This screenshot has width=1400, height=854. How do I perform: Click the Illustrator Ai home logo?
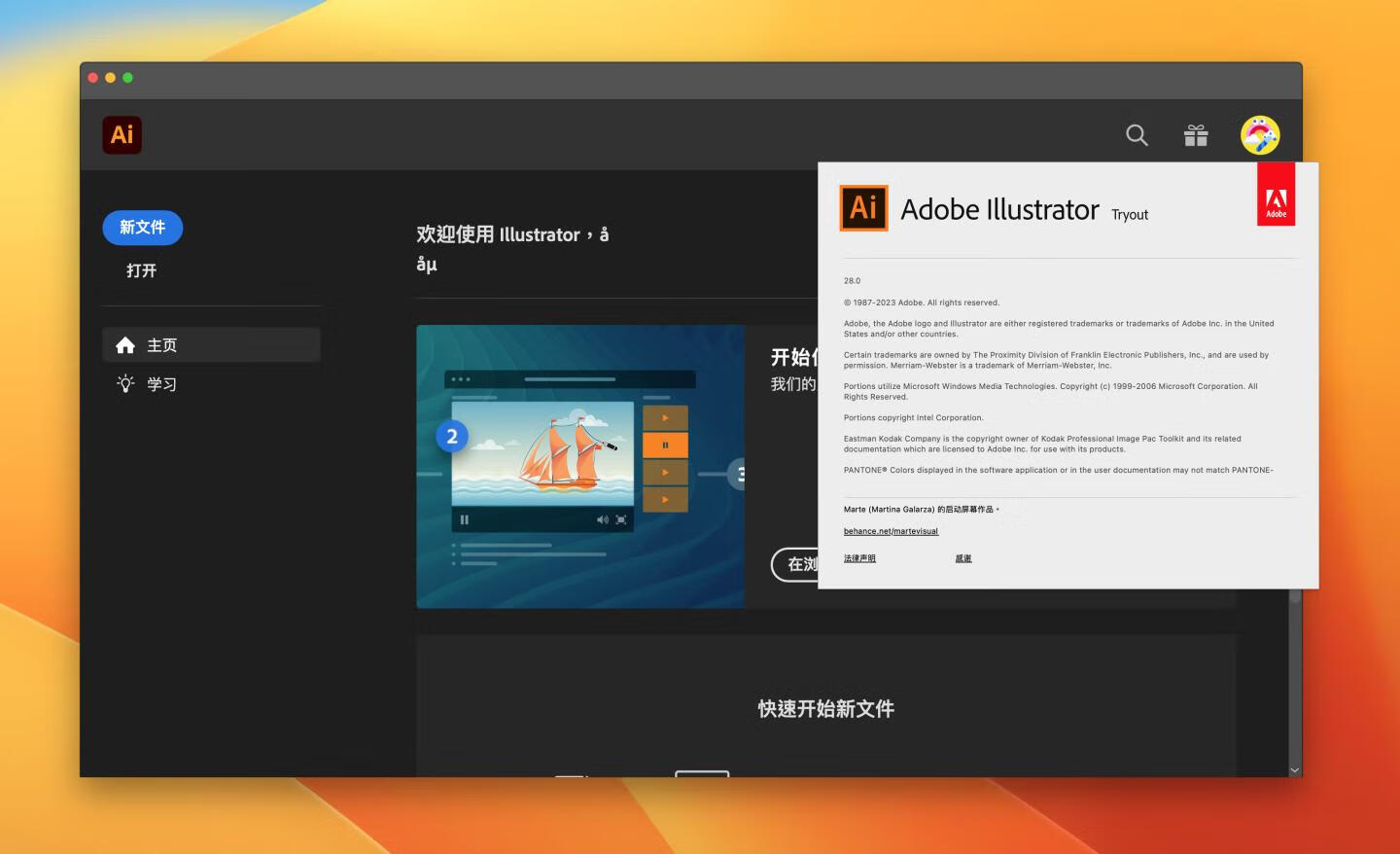tap(122, 135)
